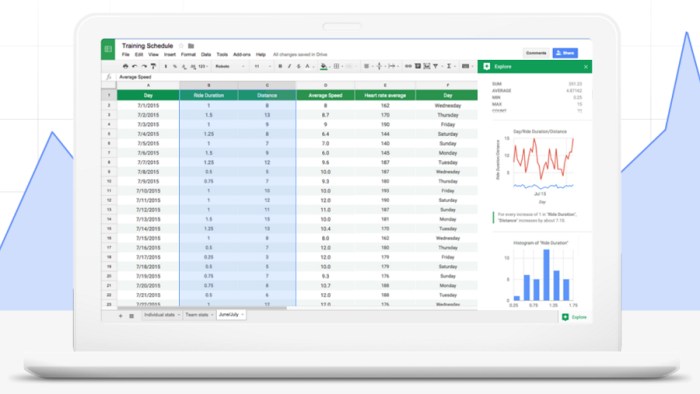Click the Functions sigma icon
Viewport: 700px width, 394px height.
[449, 66]
